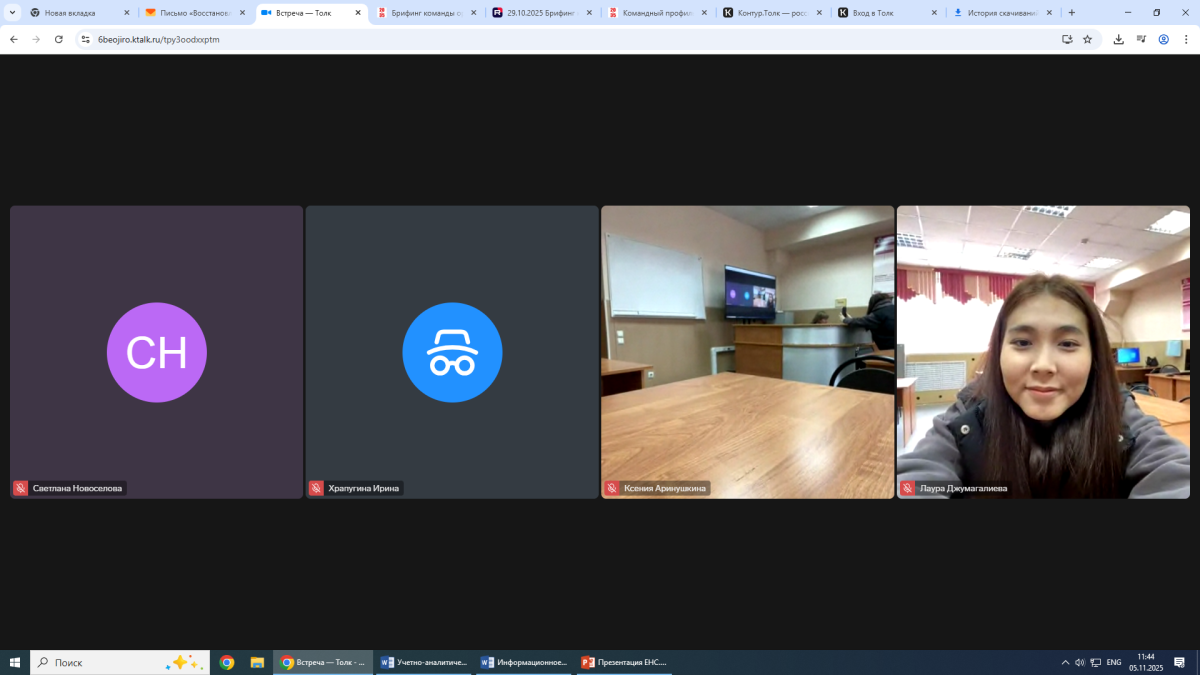The height and width of the screenshot is (675, 1200).
Task: Reload the meeting page
Action: coord(59,39)
